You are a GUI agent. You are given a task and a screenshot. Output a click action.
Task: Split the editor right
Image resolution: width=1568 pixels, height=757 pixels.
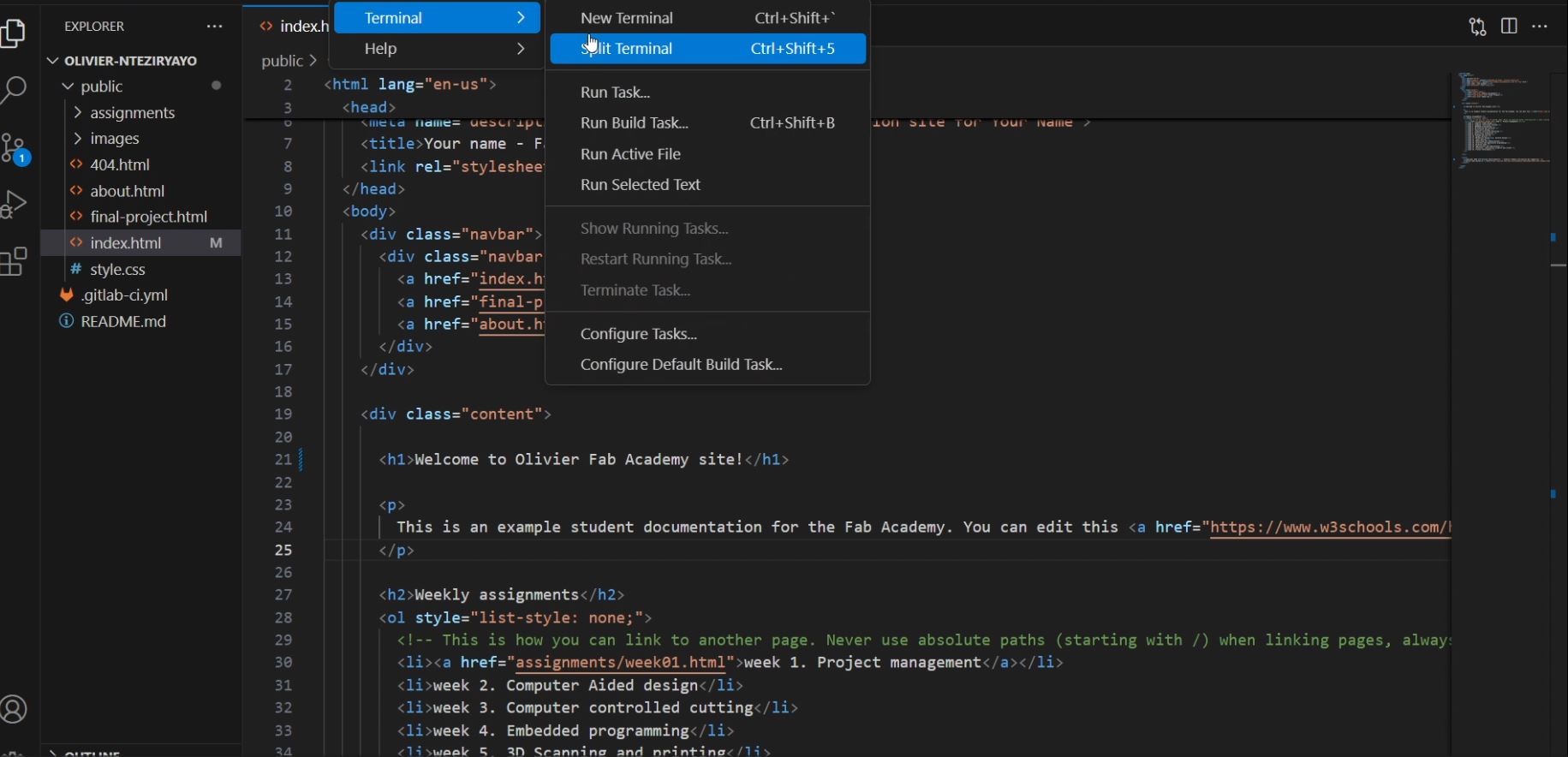(1509, 27)
